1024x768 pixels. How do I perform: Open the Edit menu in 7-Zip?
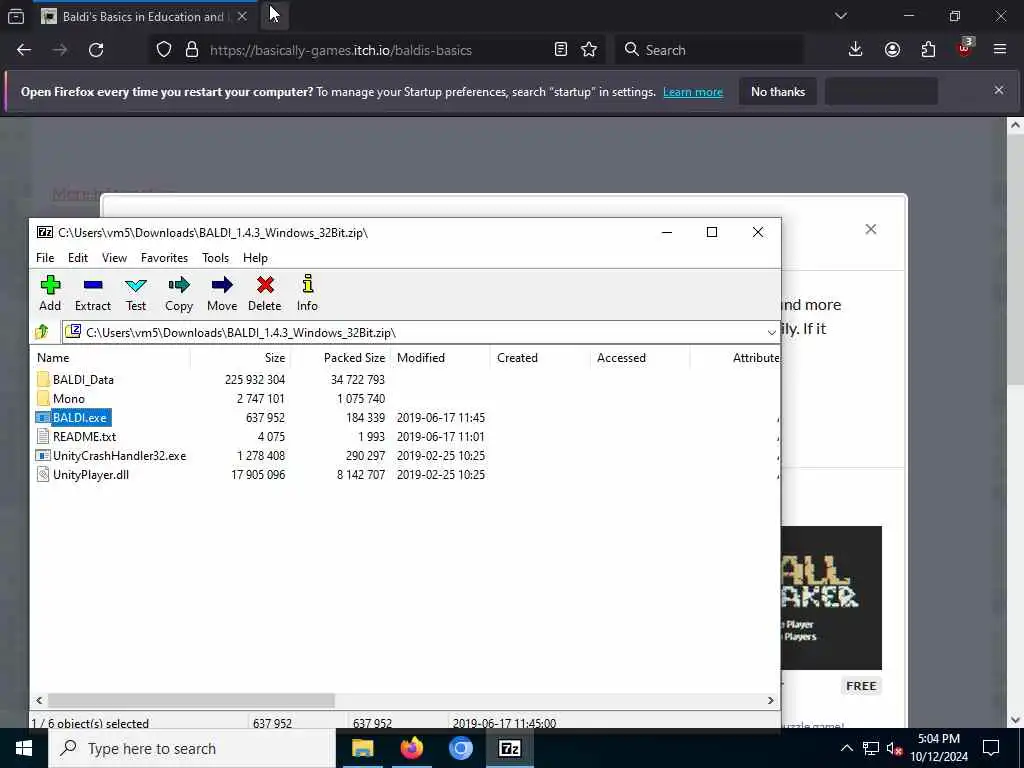pyautogui.click(x=78, y=258)
